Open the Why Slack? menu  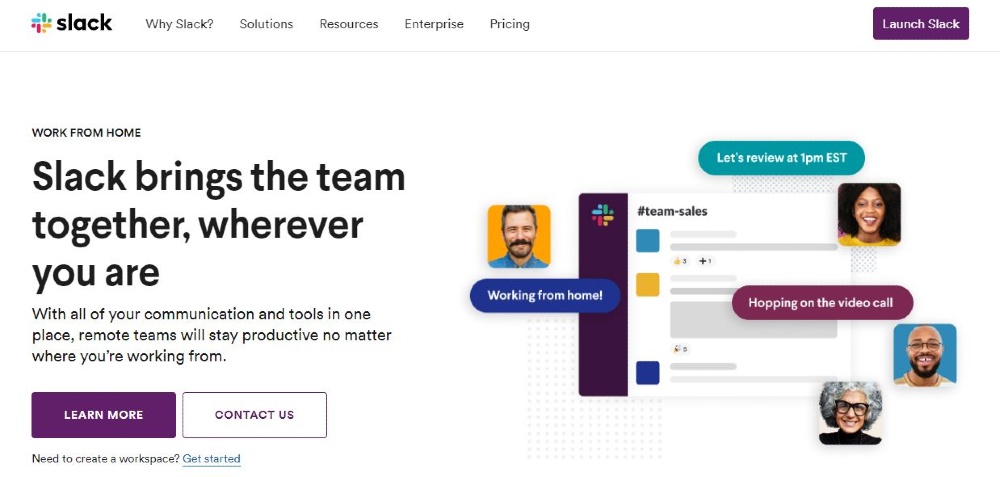[x=179, y=24]
